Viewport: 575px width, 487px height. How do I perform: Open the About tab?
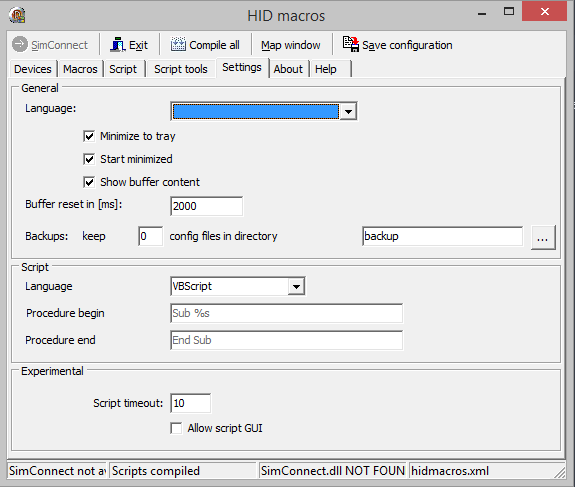click(288, 69)
